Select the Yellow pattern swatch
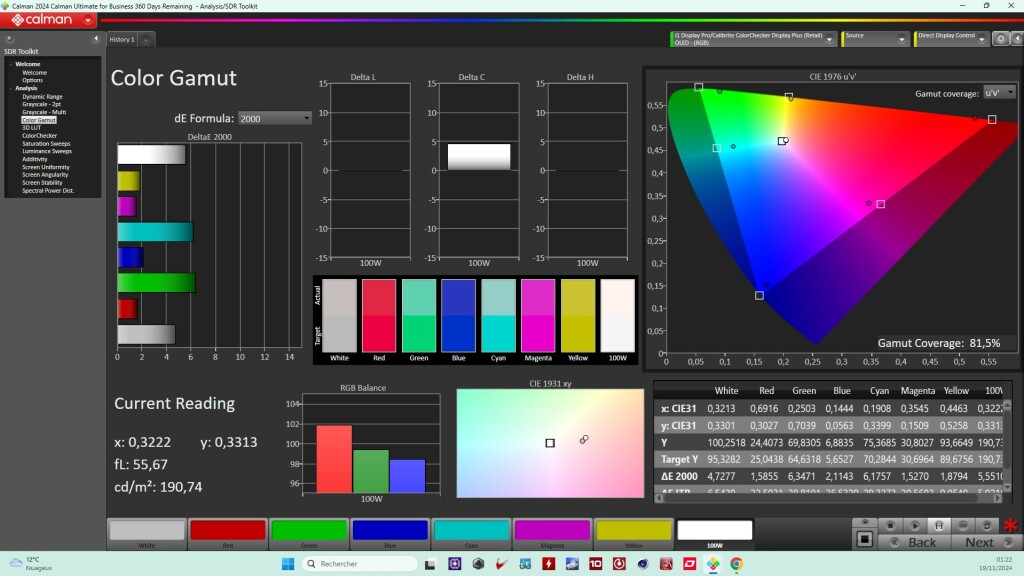Image resolution: width=1024 pixels, height=576 pixels. coord(633,534)
